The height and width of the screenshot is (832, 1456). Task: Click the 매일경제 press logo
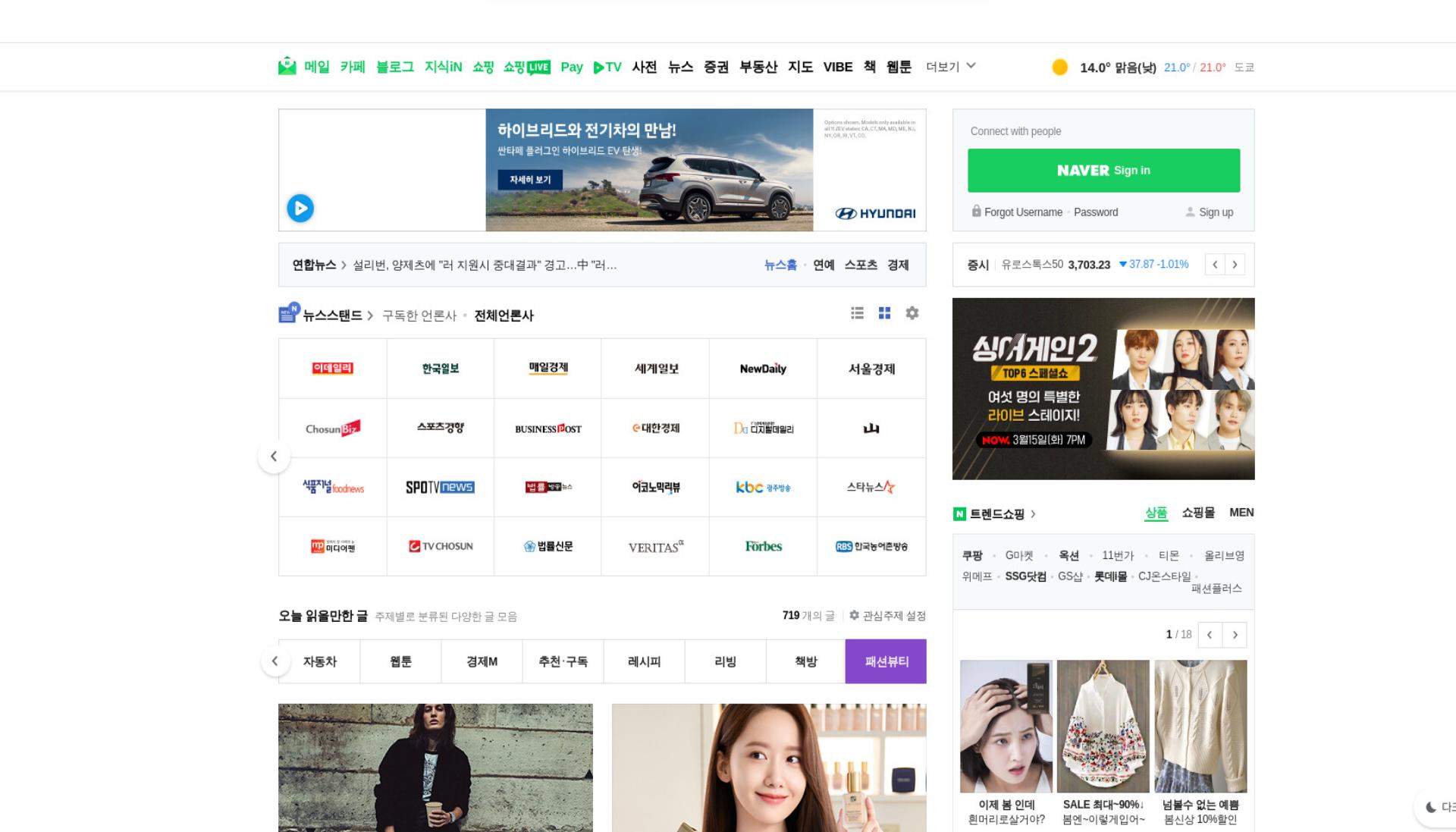548,368
